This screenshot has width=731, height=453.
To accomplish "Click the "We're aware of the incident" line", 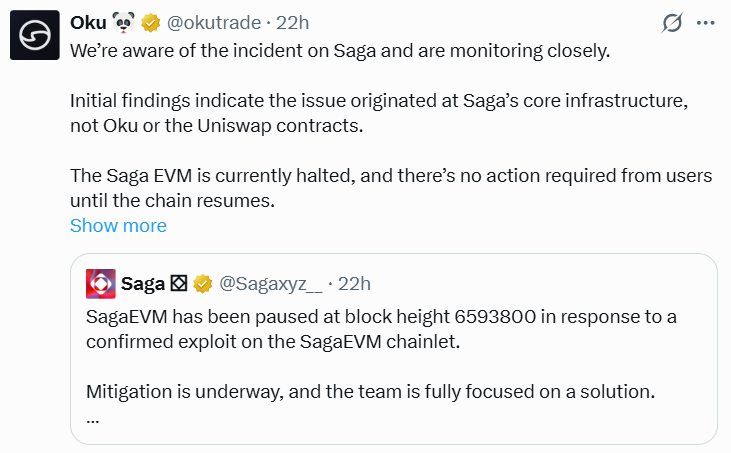I will pyautogui.click(x=339, y=50).
